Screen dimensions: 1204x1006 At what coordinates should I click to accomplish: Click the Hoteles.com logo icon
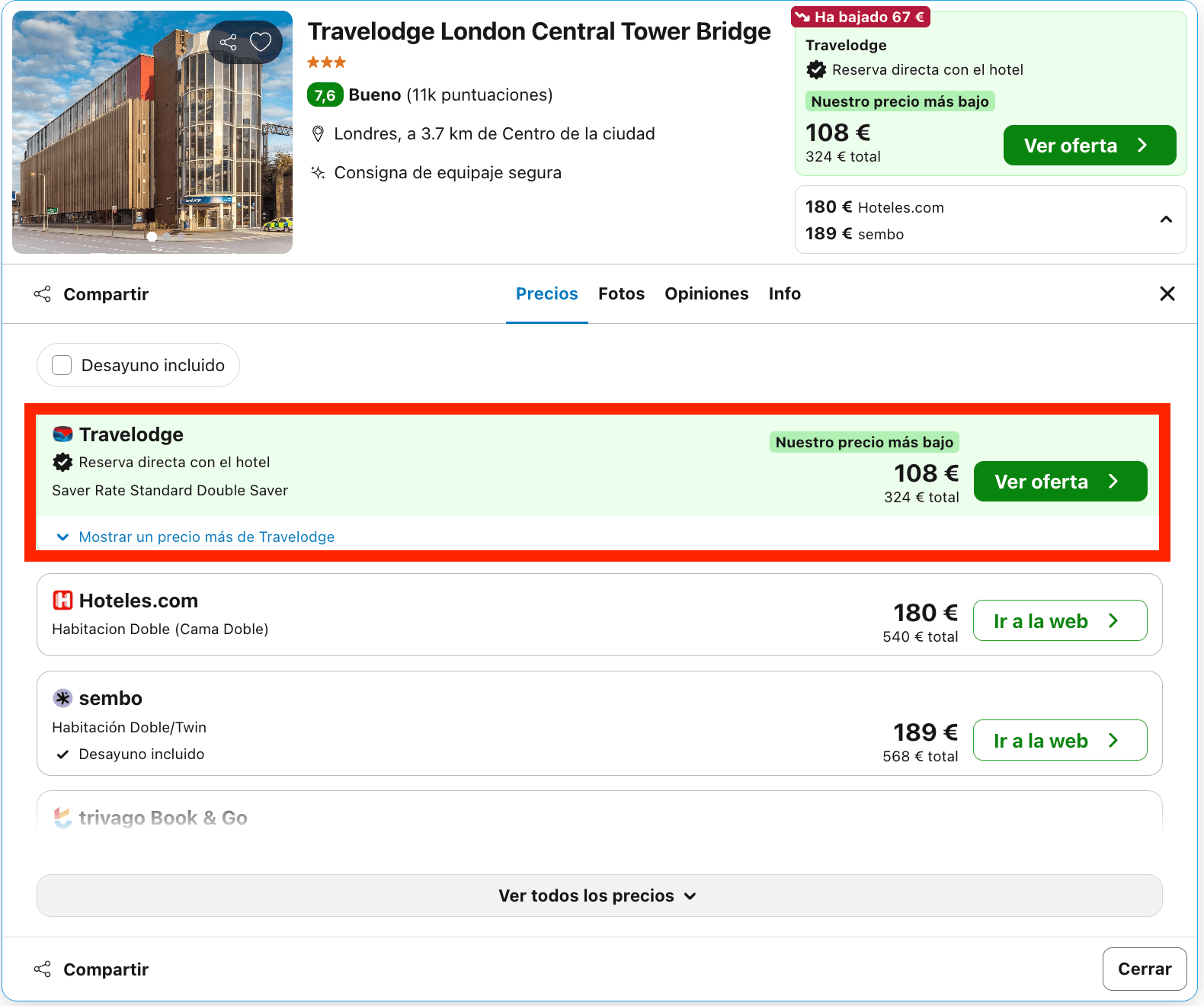coord(62,601)
